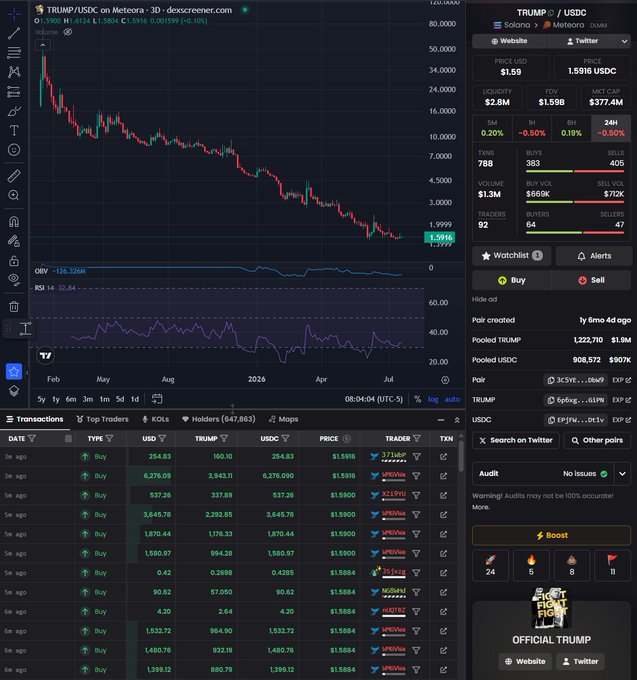Click the trash remove drawings icon
The height and width of the screenshot is (680, 637).
click(14, 307)
